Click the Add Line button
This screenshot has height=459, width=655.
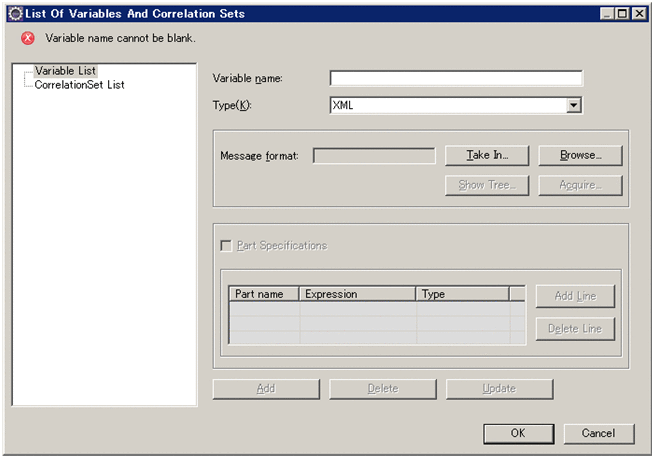tap(575, 297)
